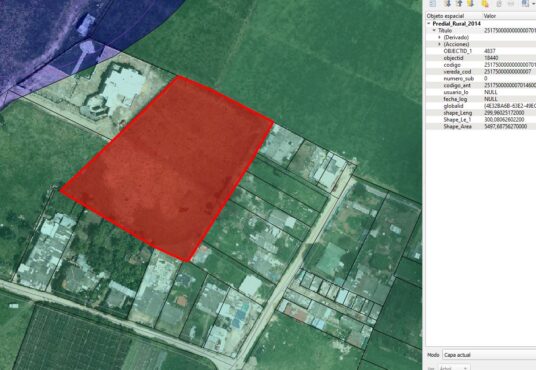
Task: Clear the identify results
Action: (485, 3)
